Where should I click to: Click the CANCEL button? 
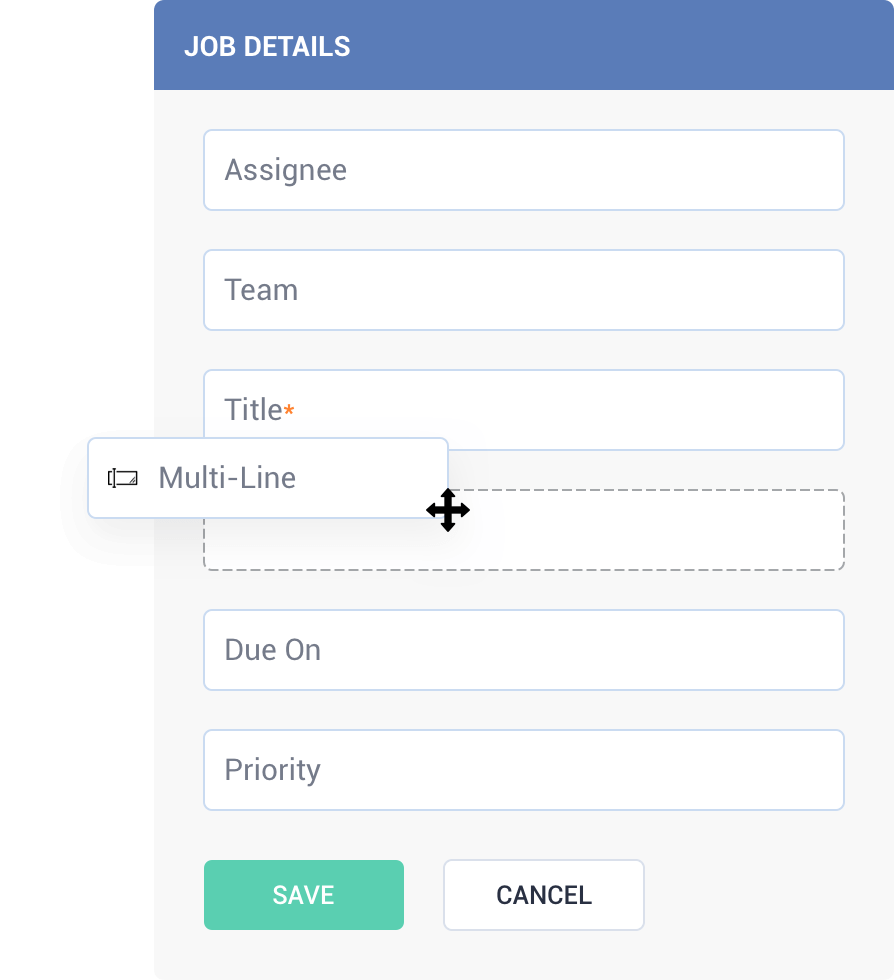(544, 895)
